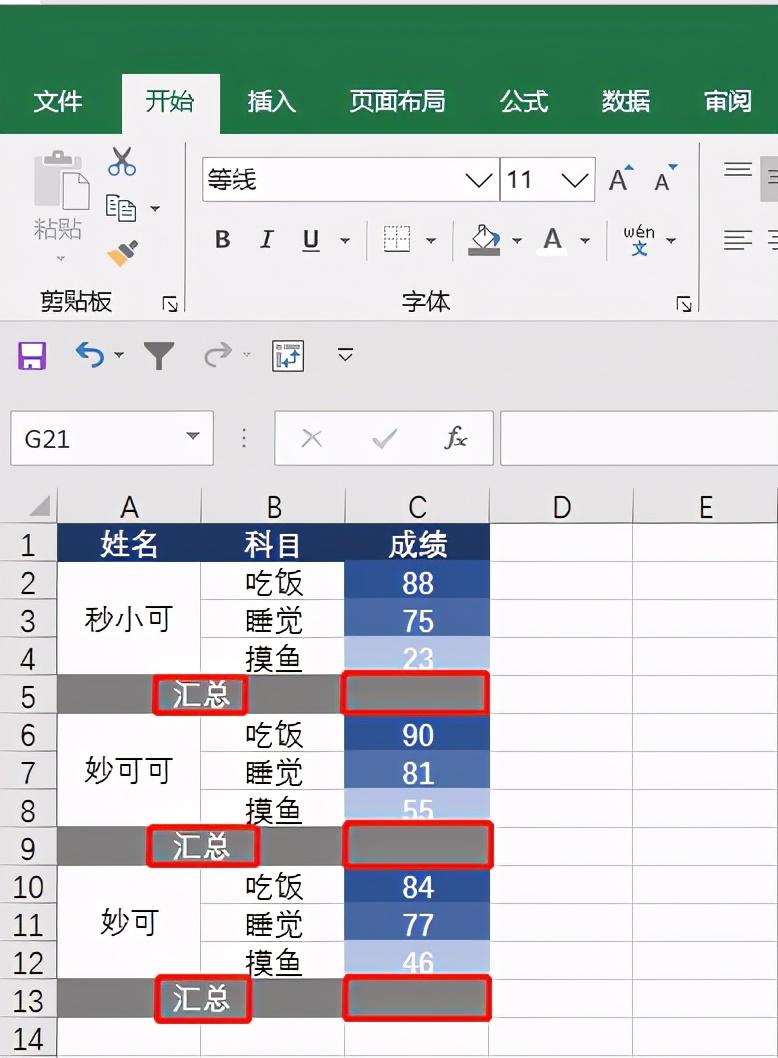
Task: Open font color dropdown arrow
Action: [x=585, y=240]
